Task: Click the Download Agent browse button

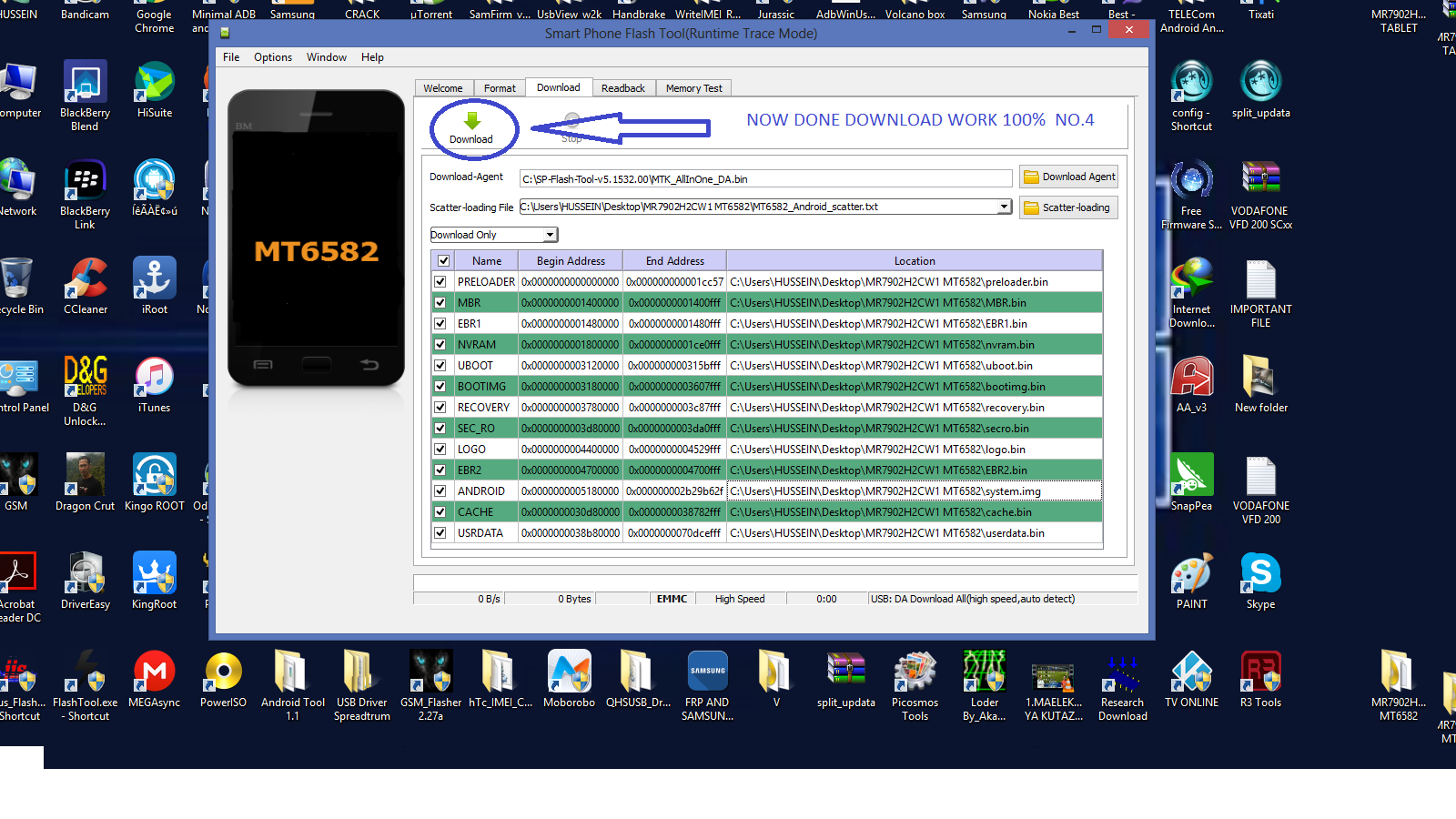Action: tap(1068, 177)
